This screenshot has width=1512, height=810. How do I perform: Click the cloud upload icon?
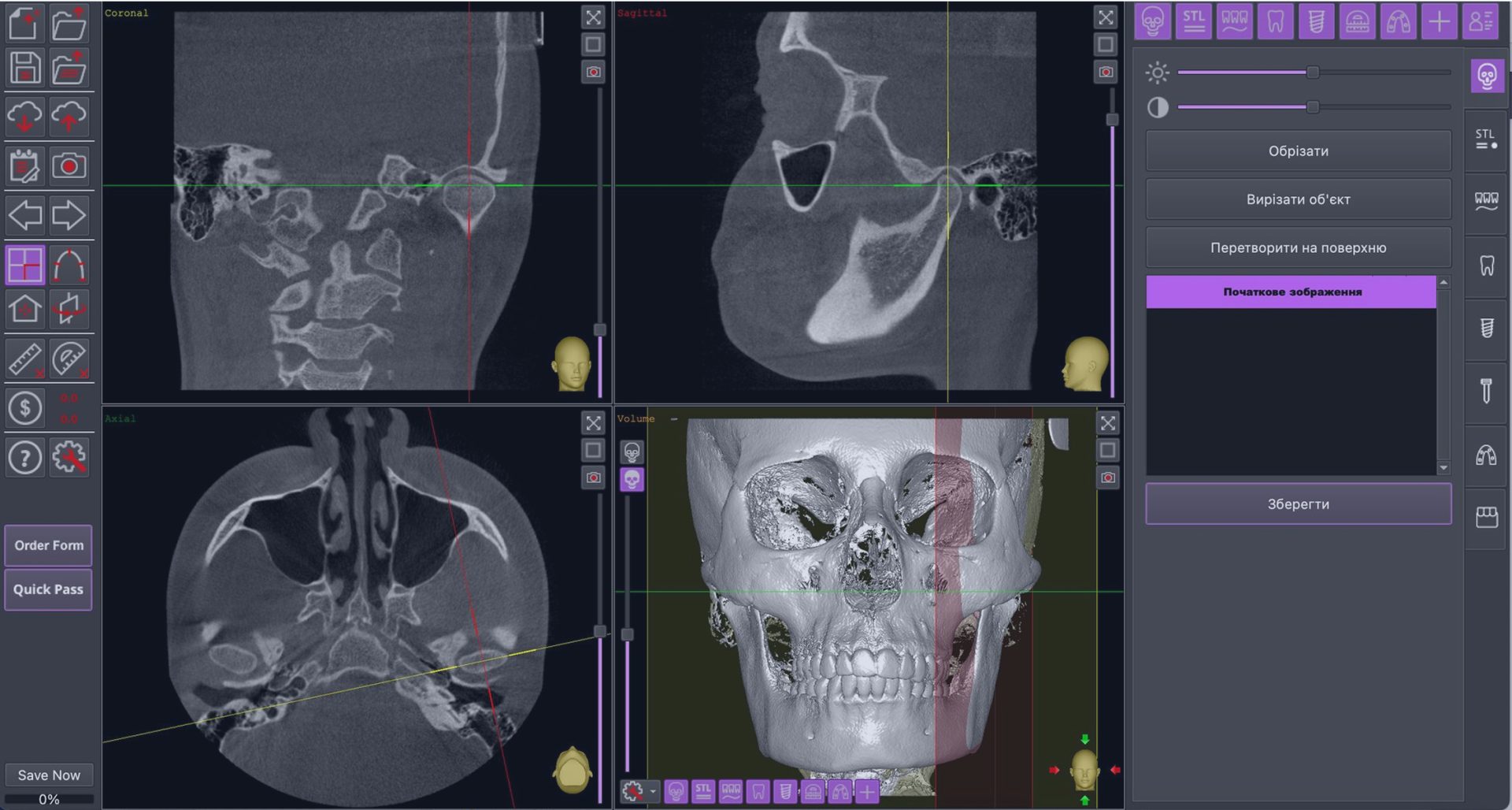point(69,117)
